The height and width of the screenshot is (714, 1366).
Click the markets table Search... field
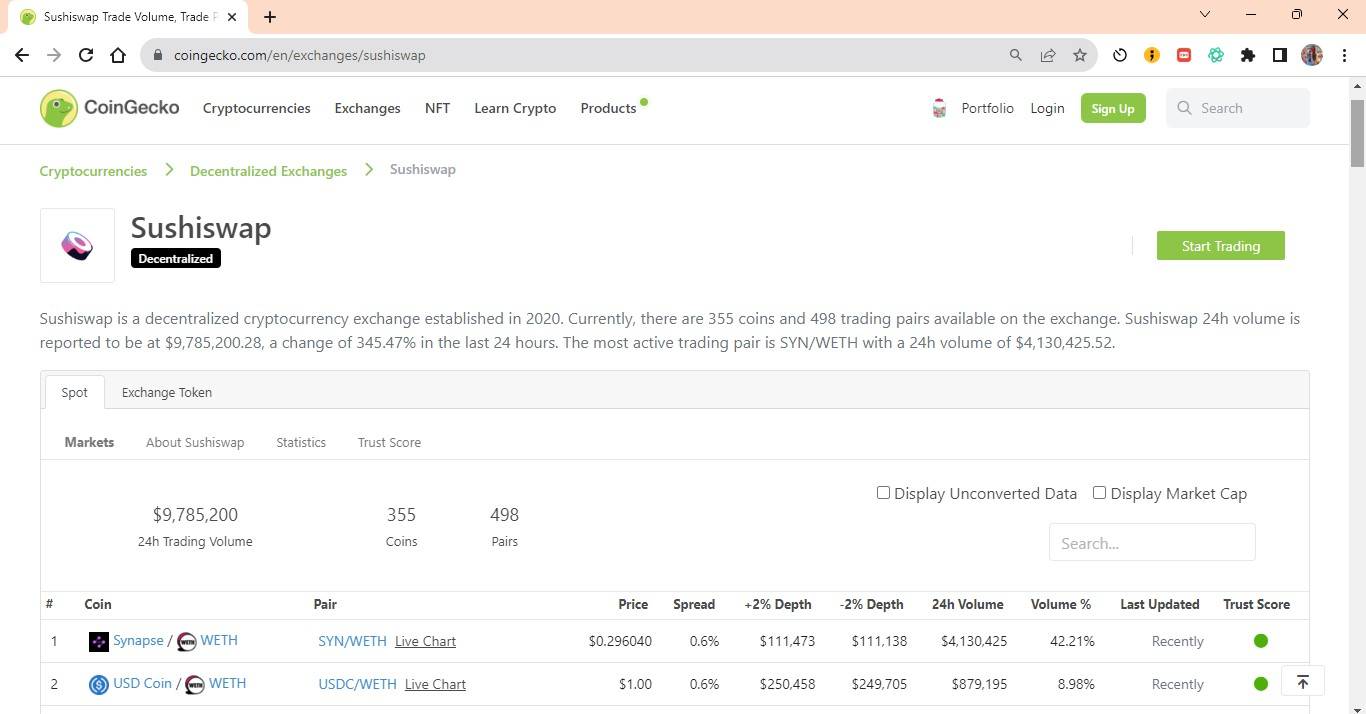[1152, 542]
